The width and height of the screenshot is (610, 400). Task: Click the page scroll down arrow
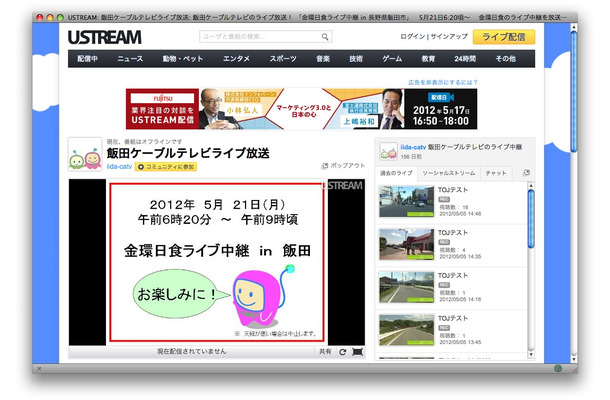[573, 360]
